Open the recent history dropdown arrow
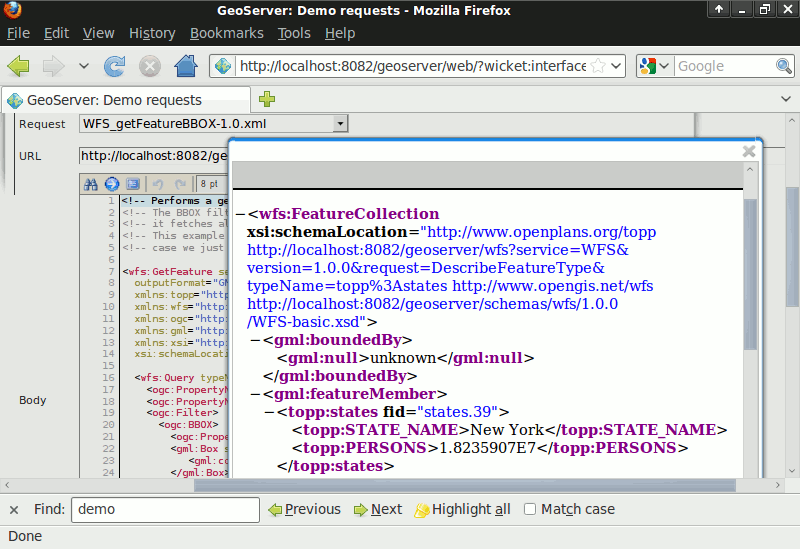This screenshot has height=549, width=800. tap(84, 66)
